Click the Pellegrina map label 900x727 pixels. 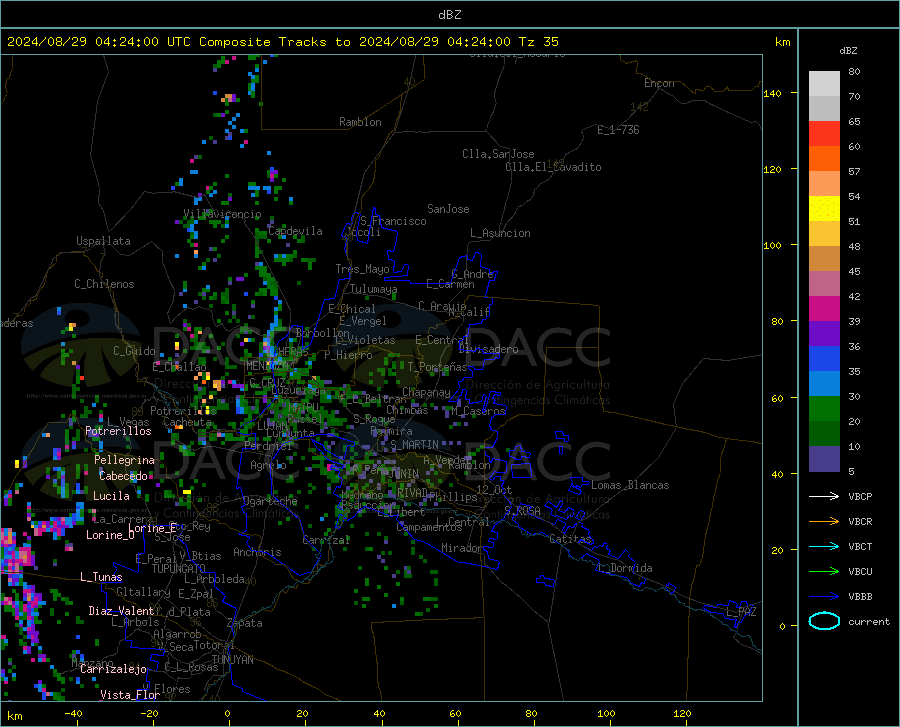pos(124,460)
